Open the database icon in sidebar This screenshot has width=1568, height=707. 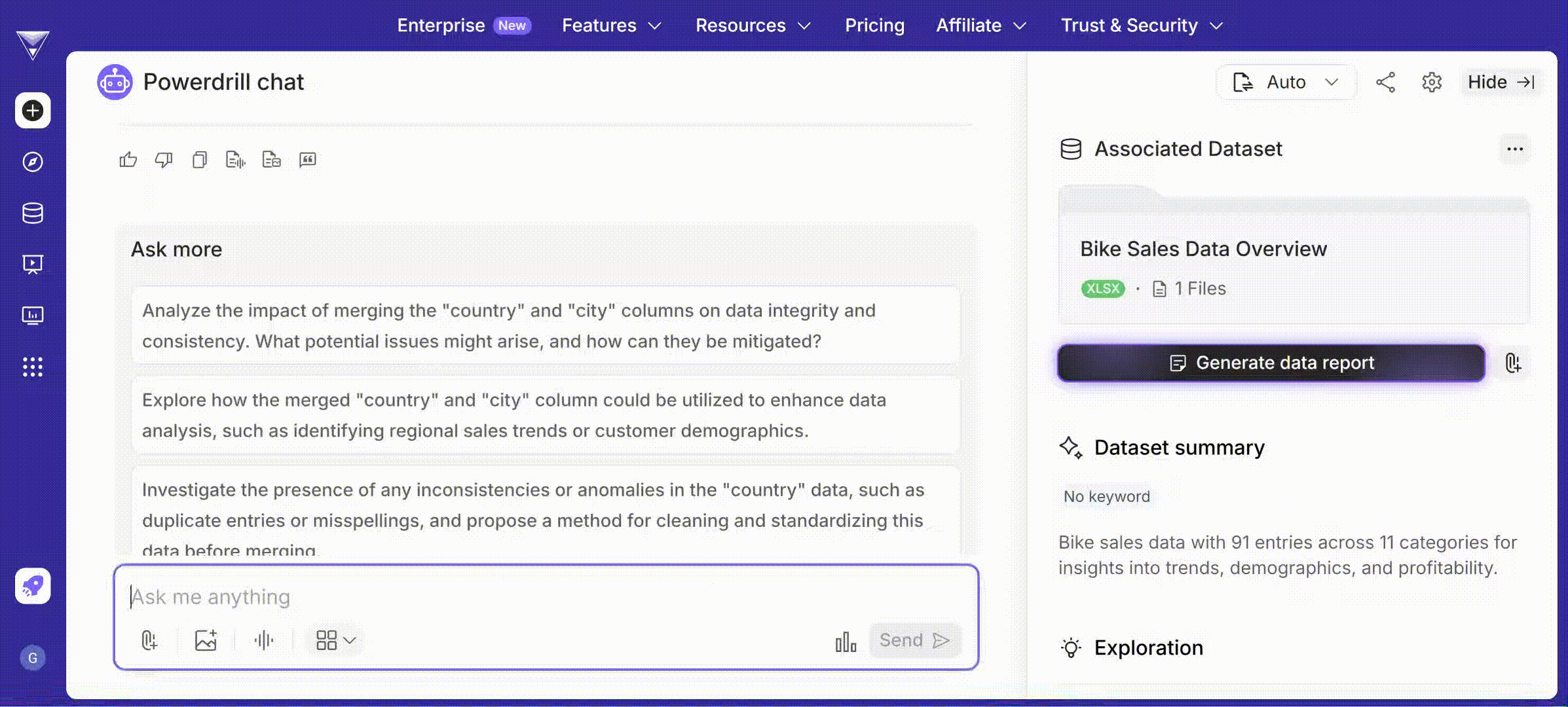click(33, 213)
